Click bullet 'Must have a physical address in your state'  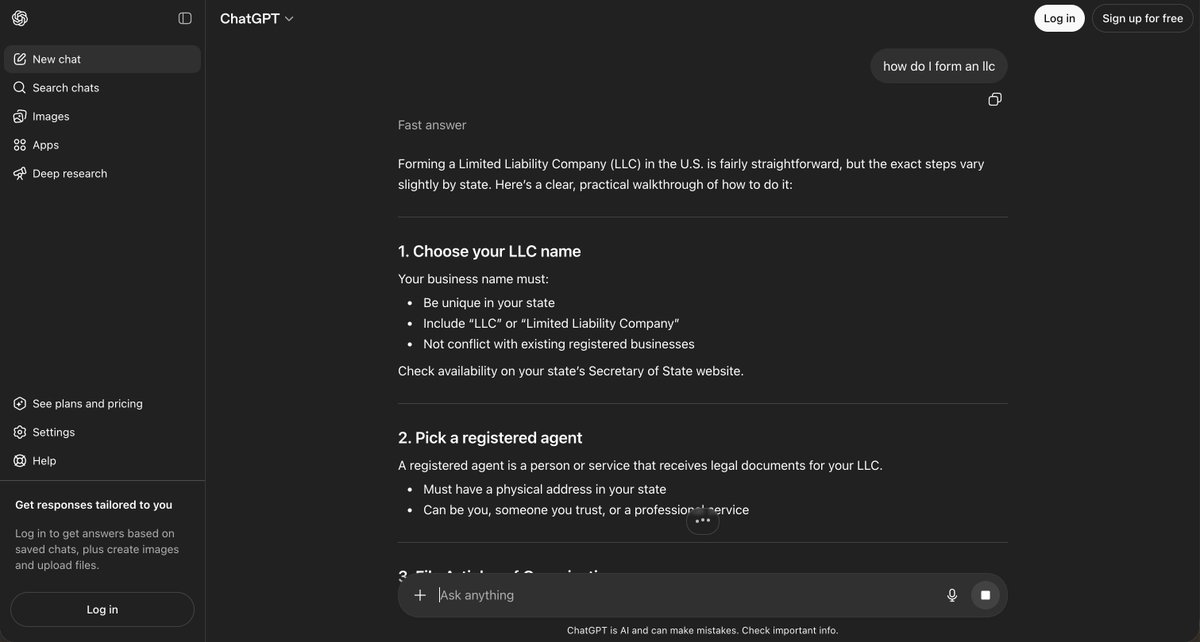click(x=545, y=489)
